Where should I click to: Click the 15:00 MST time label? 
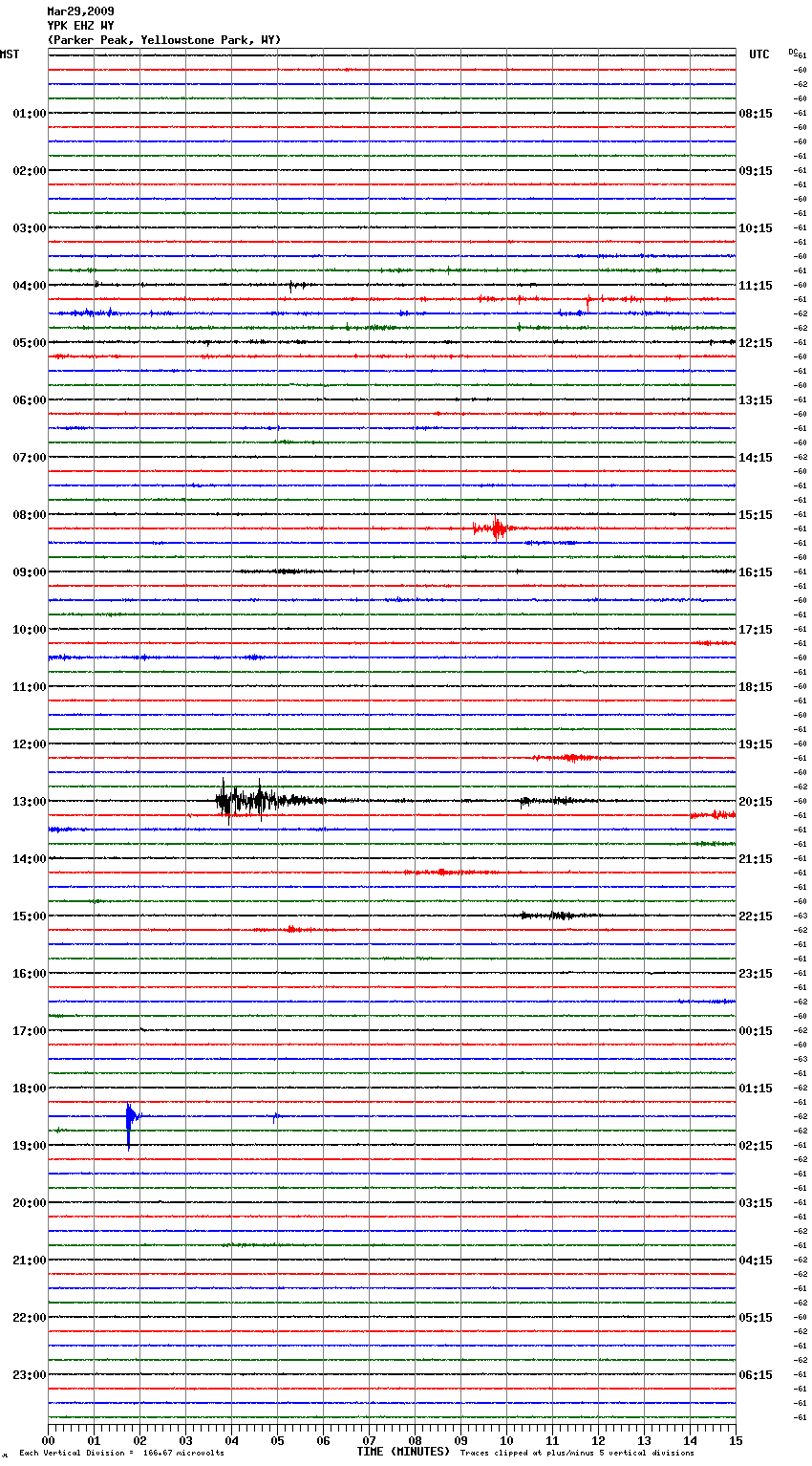pyautogui.click(x=29, y=916)
